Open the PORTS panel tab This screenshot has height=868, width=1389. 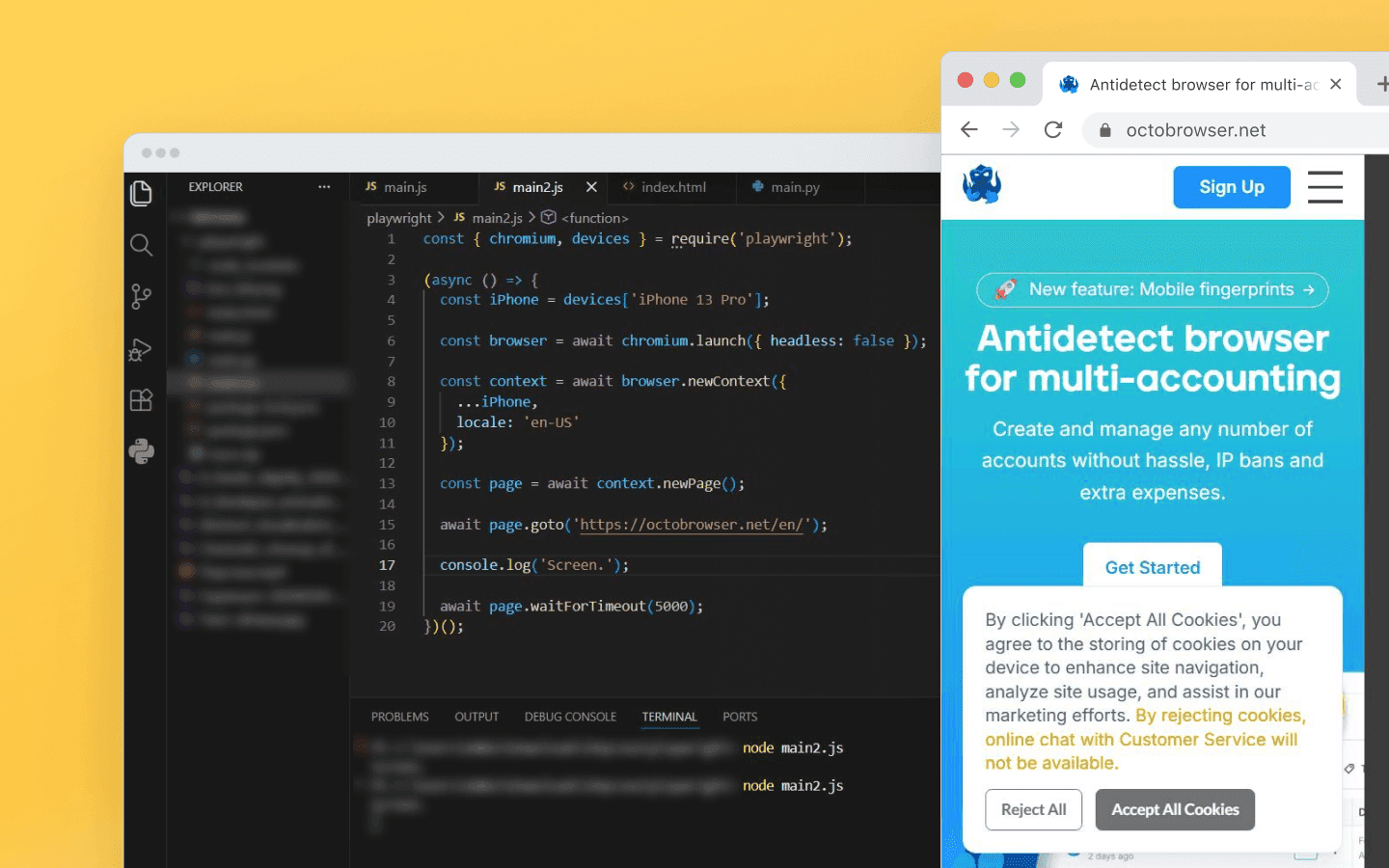click(x=740, y=717)
